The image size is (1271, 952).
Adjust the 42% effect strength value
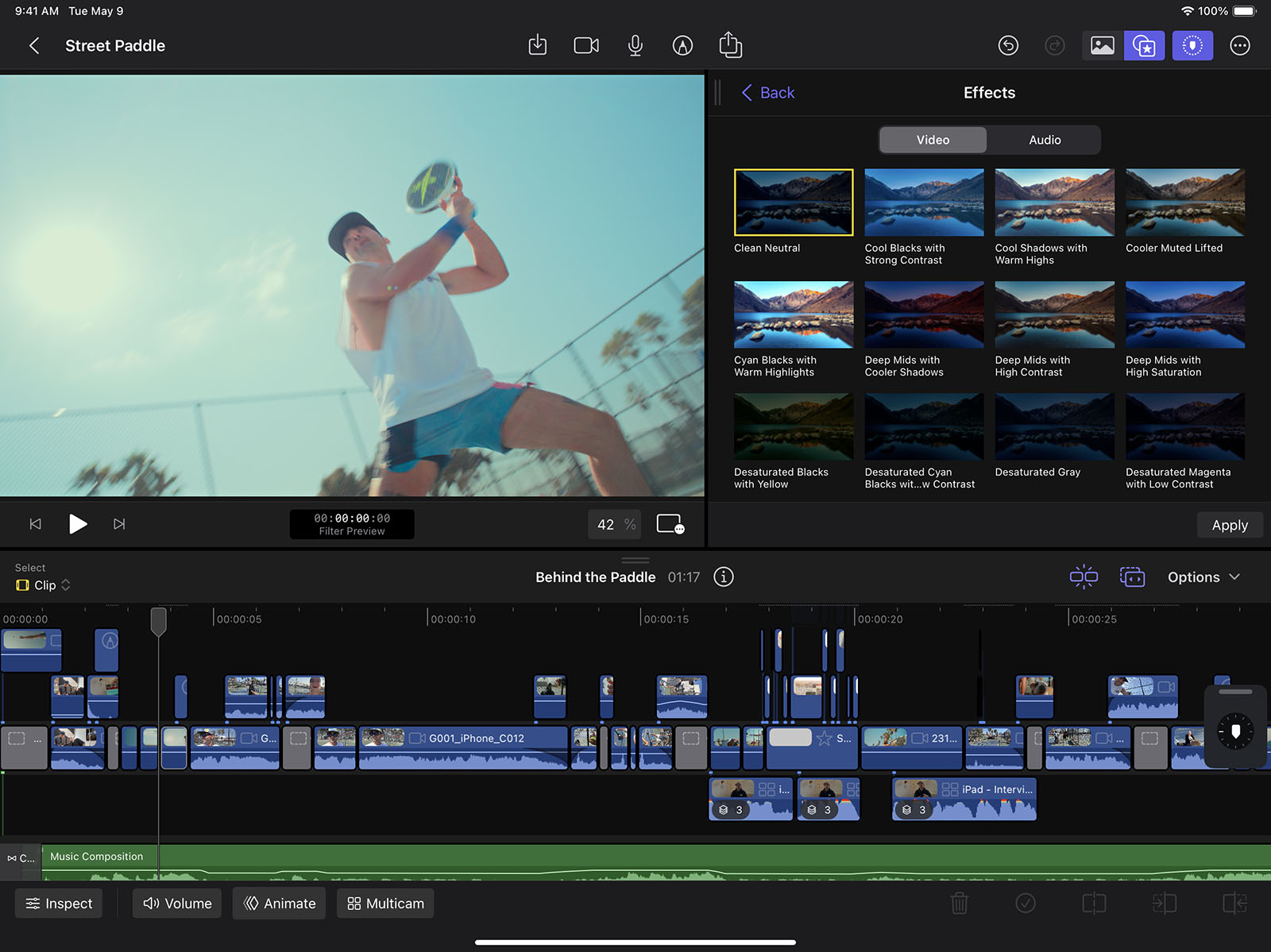(x=613, y=524)
